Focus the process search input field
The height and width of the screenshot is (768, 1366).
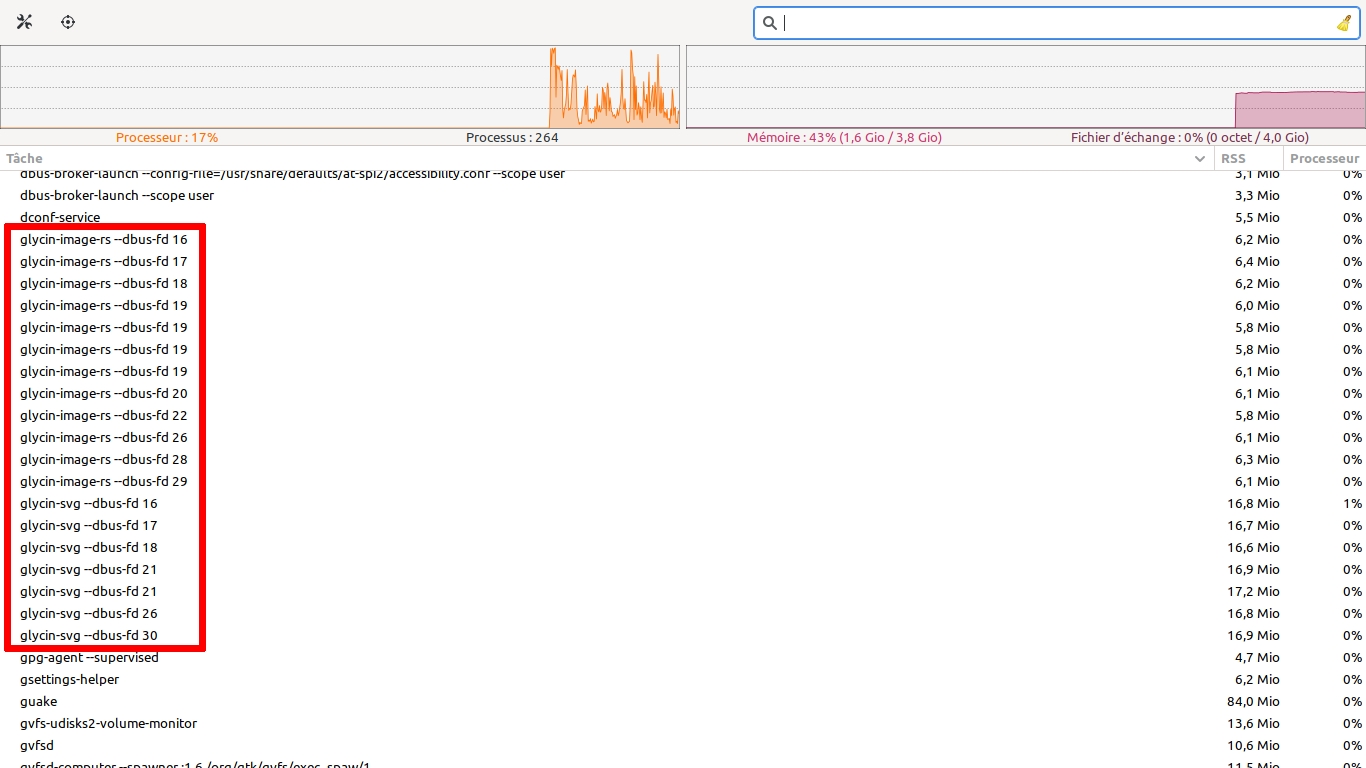tap(1057, 23)
